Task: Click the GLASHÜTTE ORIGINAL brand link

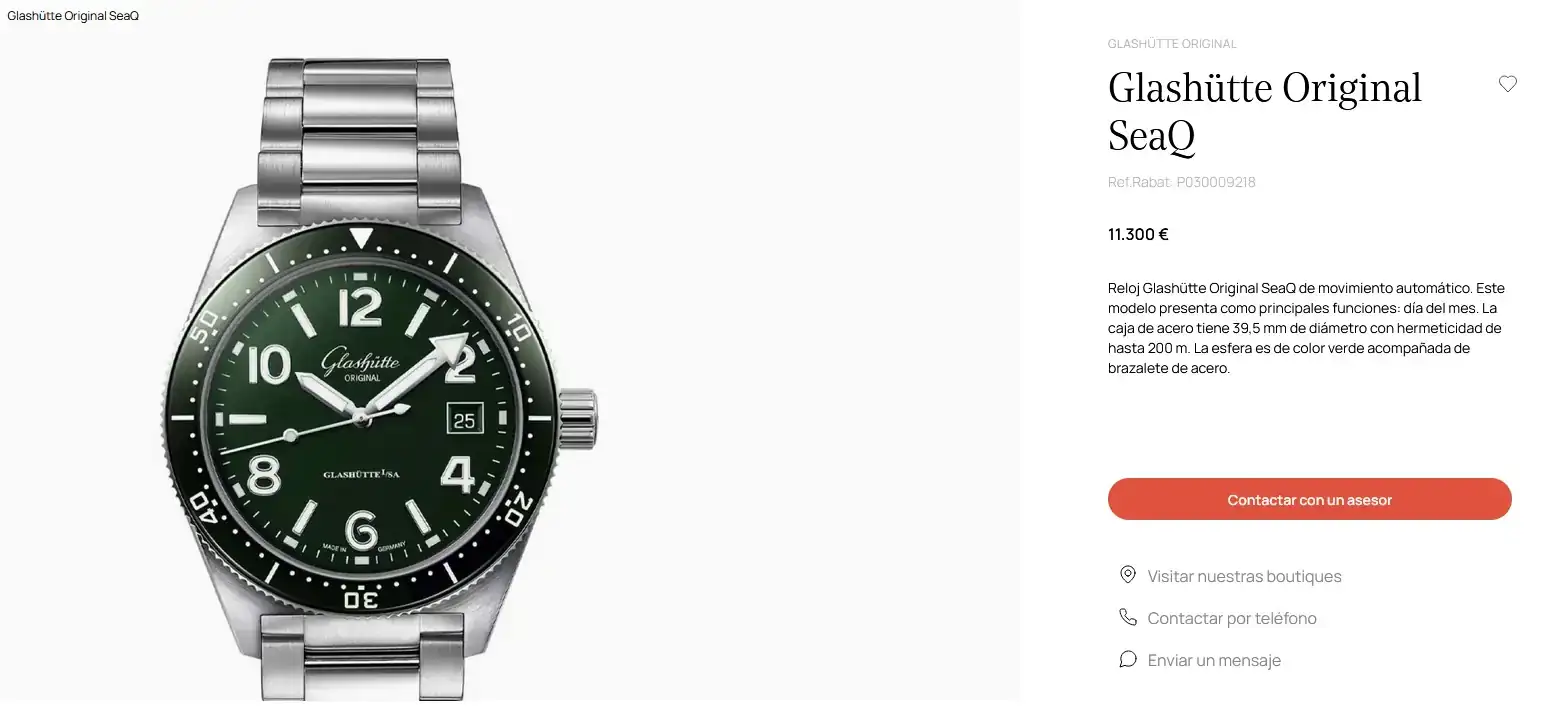Action: (x=1172, y=44)
